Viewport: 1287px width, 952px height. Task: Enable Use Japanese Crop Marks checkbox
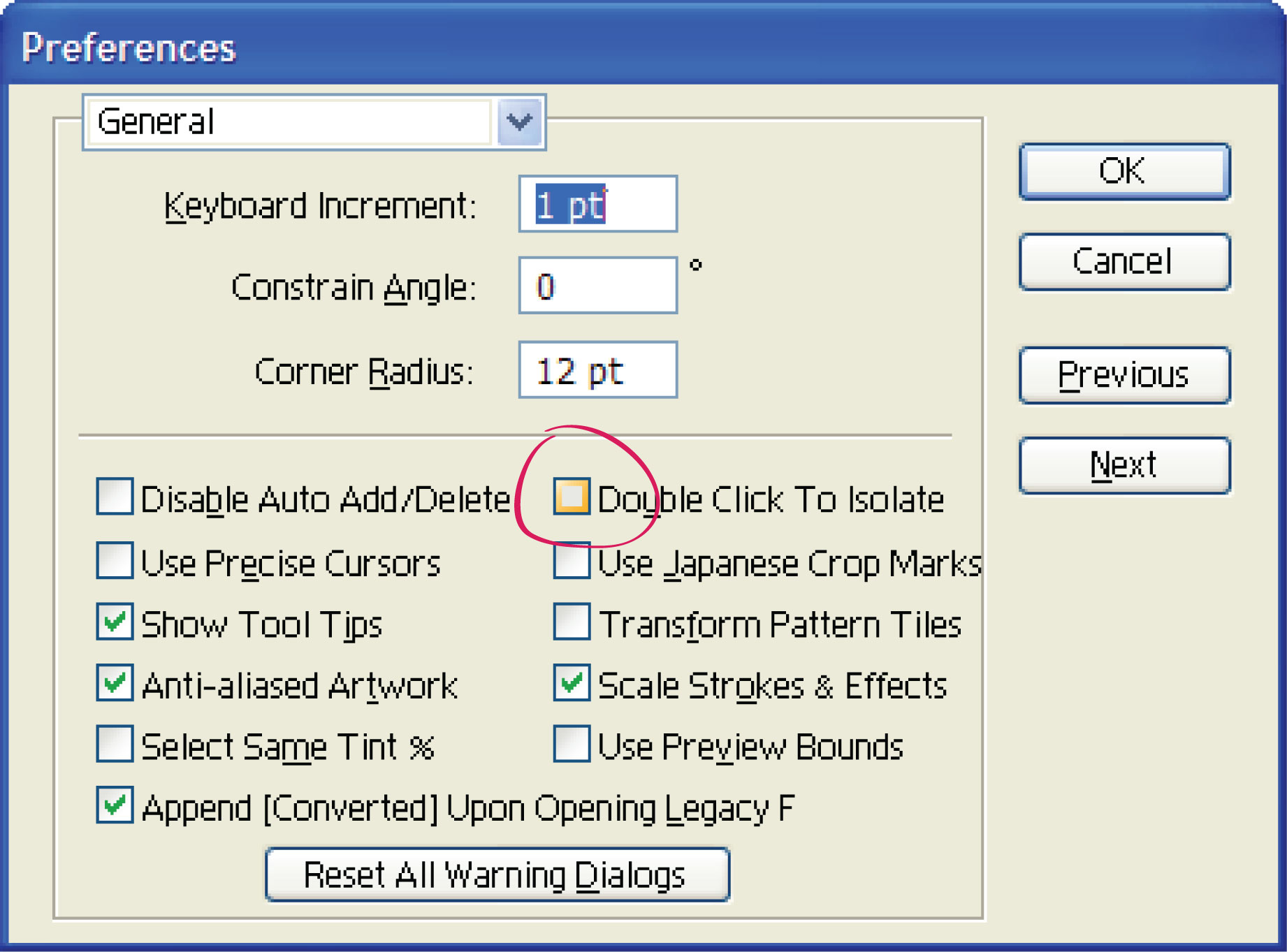(572, 562)
